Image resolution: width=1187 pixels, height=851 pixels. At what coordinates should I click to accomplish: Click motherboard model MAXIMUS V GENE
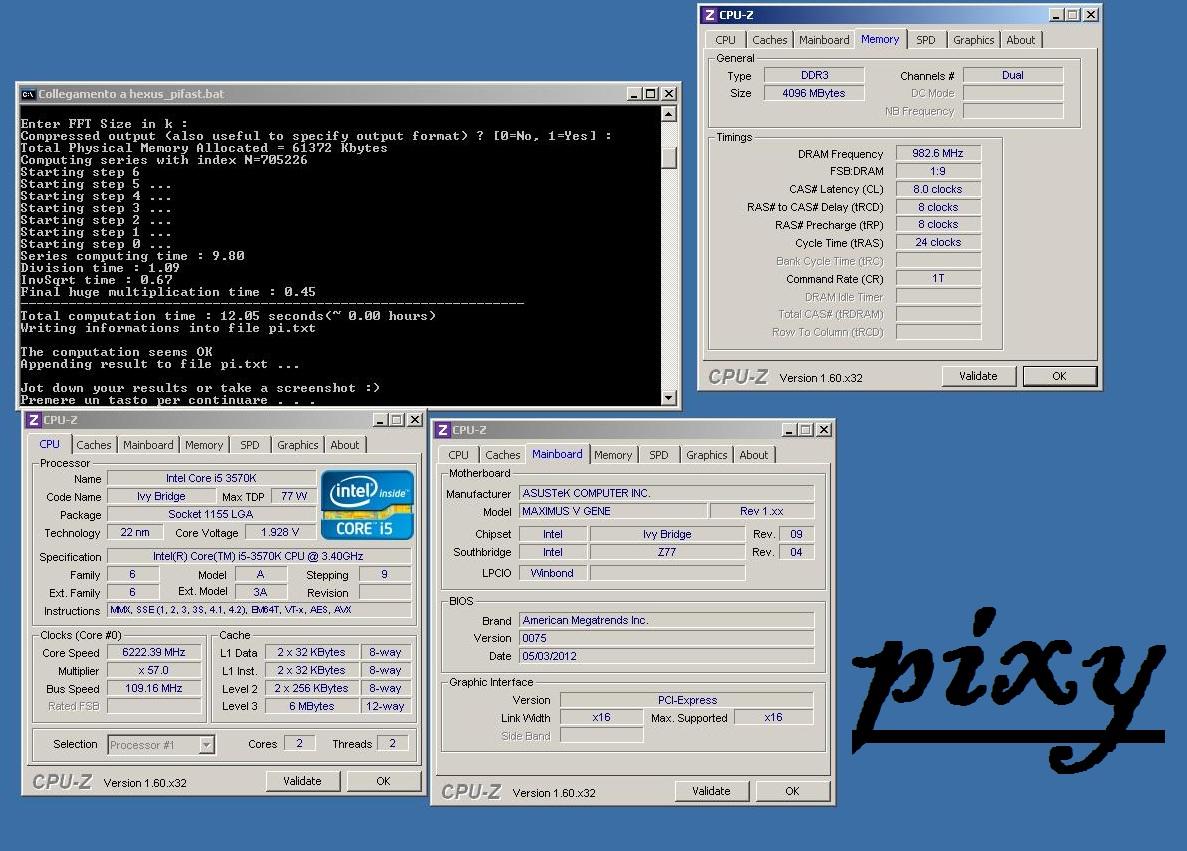[x=612, y=511]
